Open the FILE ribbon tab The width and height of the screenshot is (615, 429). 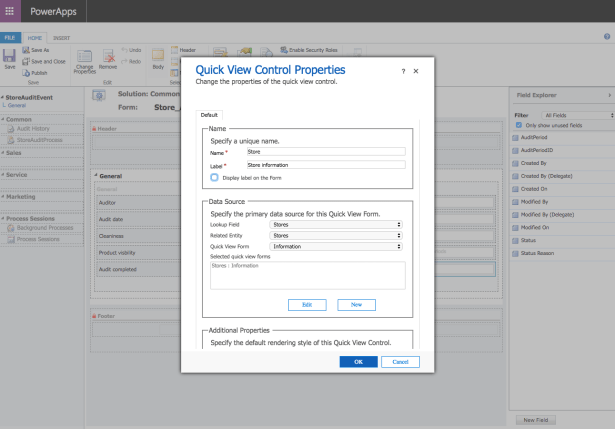coord(10,37)
